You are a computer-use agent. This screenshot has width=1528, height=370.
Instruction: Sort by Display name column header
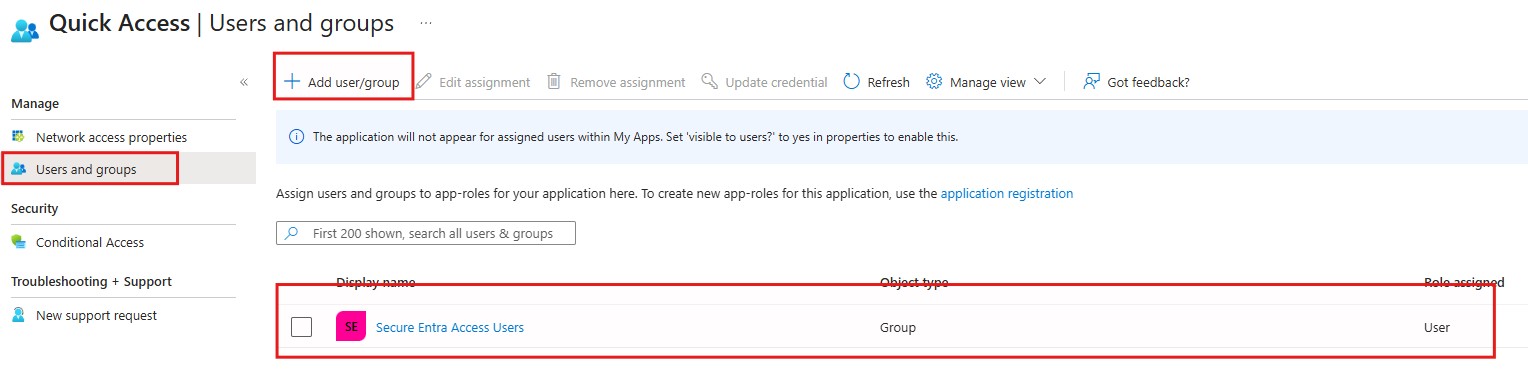click(375, 283)
